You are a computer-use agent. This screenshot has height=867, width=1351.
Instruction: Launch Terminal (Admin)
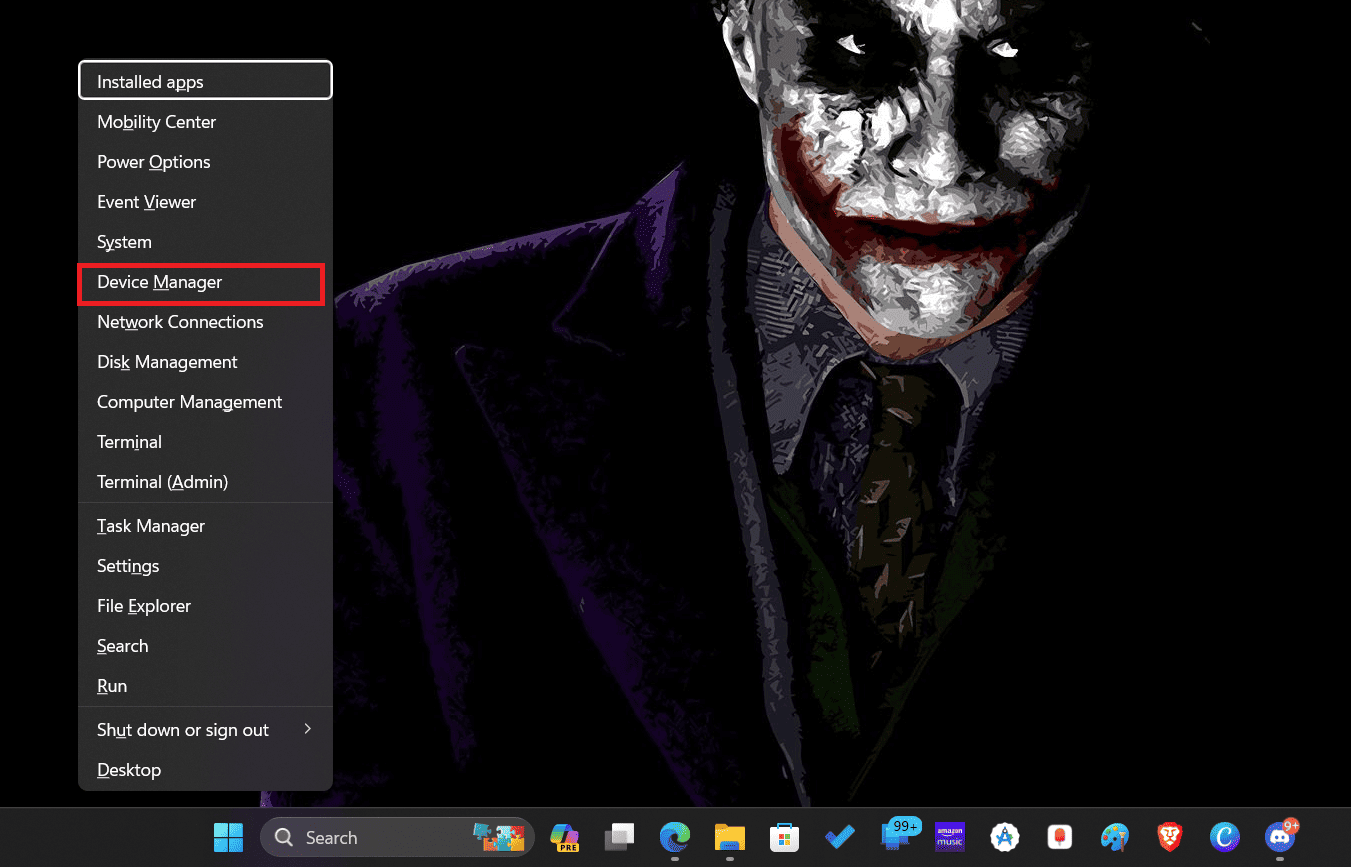click(x=162, y=482)
